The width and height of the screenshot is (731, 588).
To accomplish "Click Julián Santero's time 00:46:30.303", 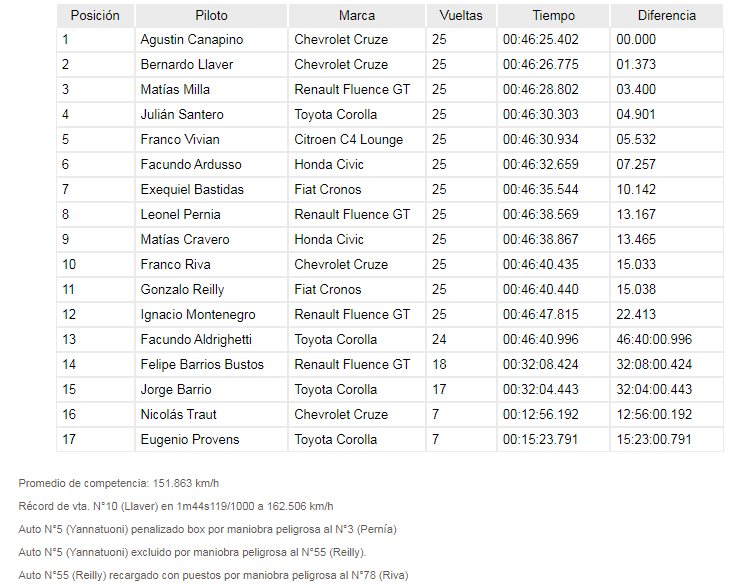I will pyautogui.click(x=540, y=114).
